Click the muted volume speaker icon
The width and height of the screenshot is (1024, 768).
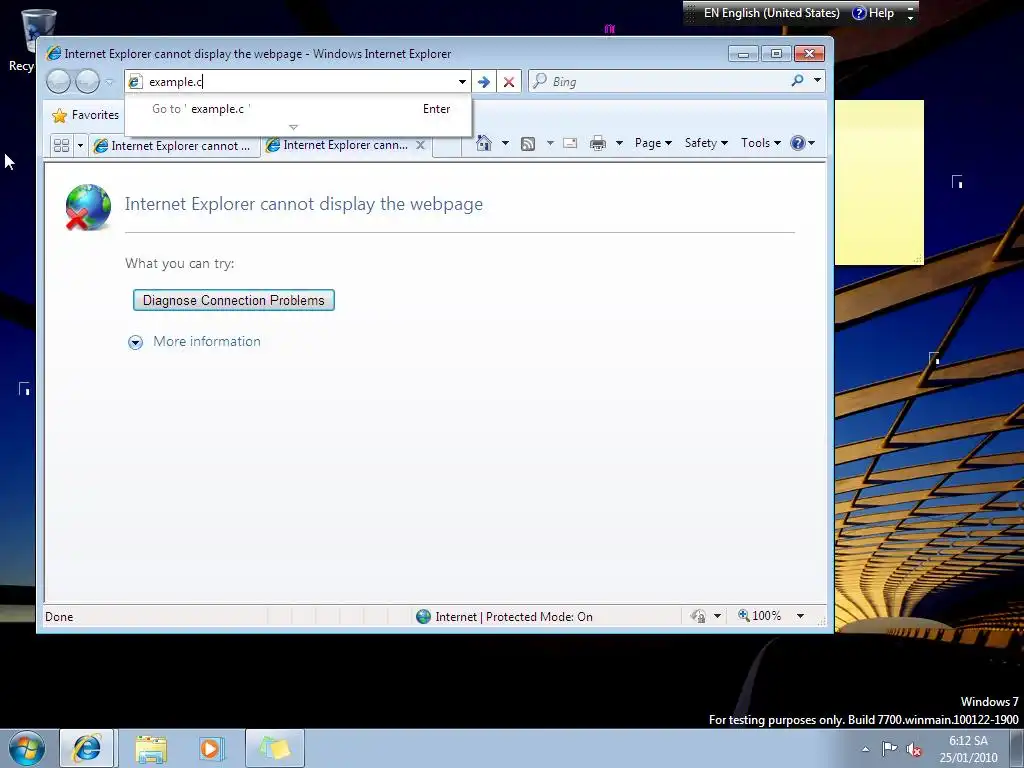tap(914, 750)
